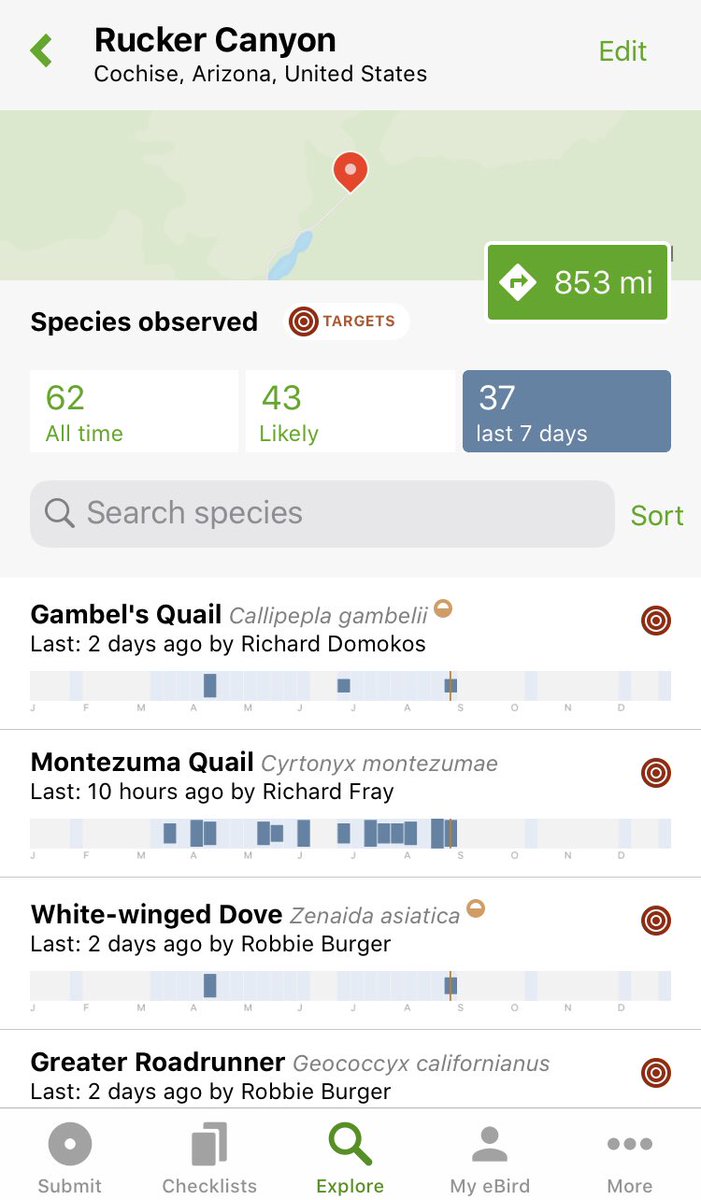701x1200 pixels.
Task: Select the 62 All time filter
Action: click(x=134, y=411)
